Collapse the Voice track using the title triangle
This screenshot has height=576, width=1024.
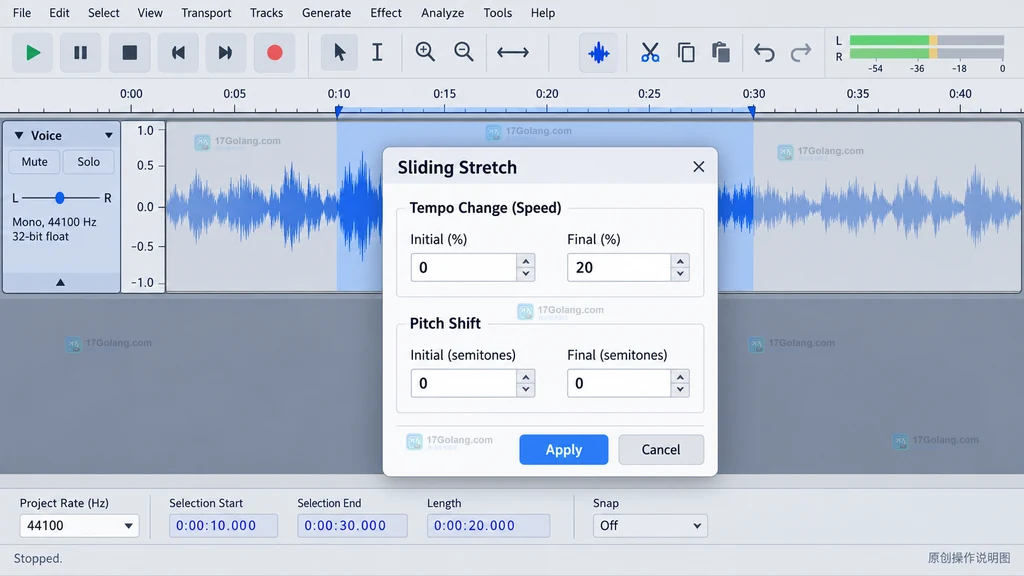19,135
